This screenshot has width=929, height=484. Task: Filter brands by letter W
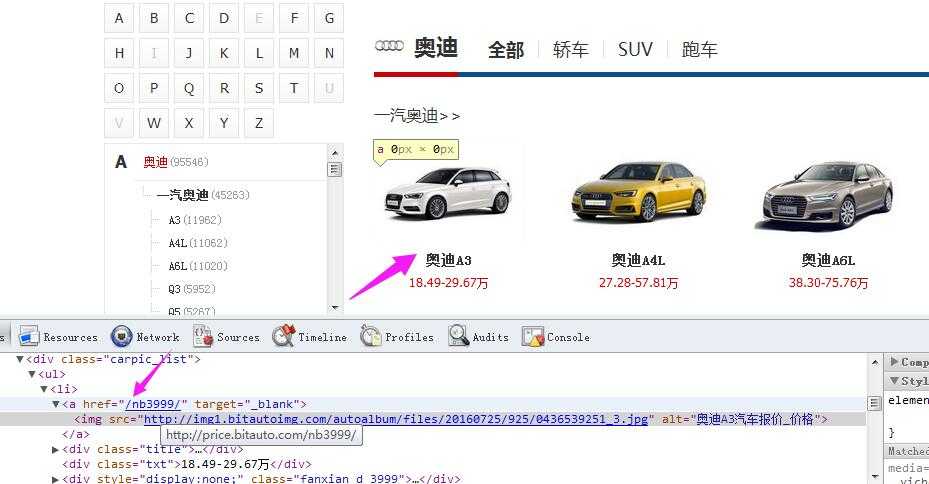[154, 123]
